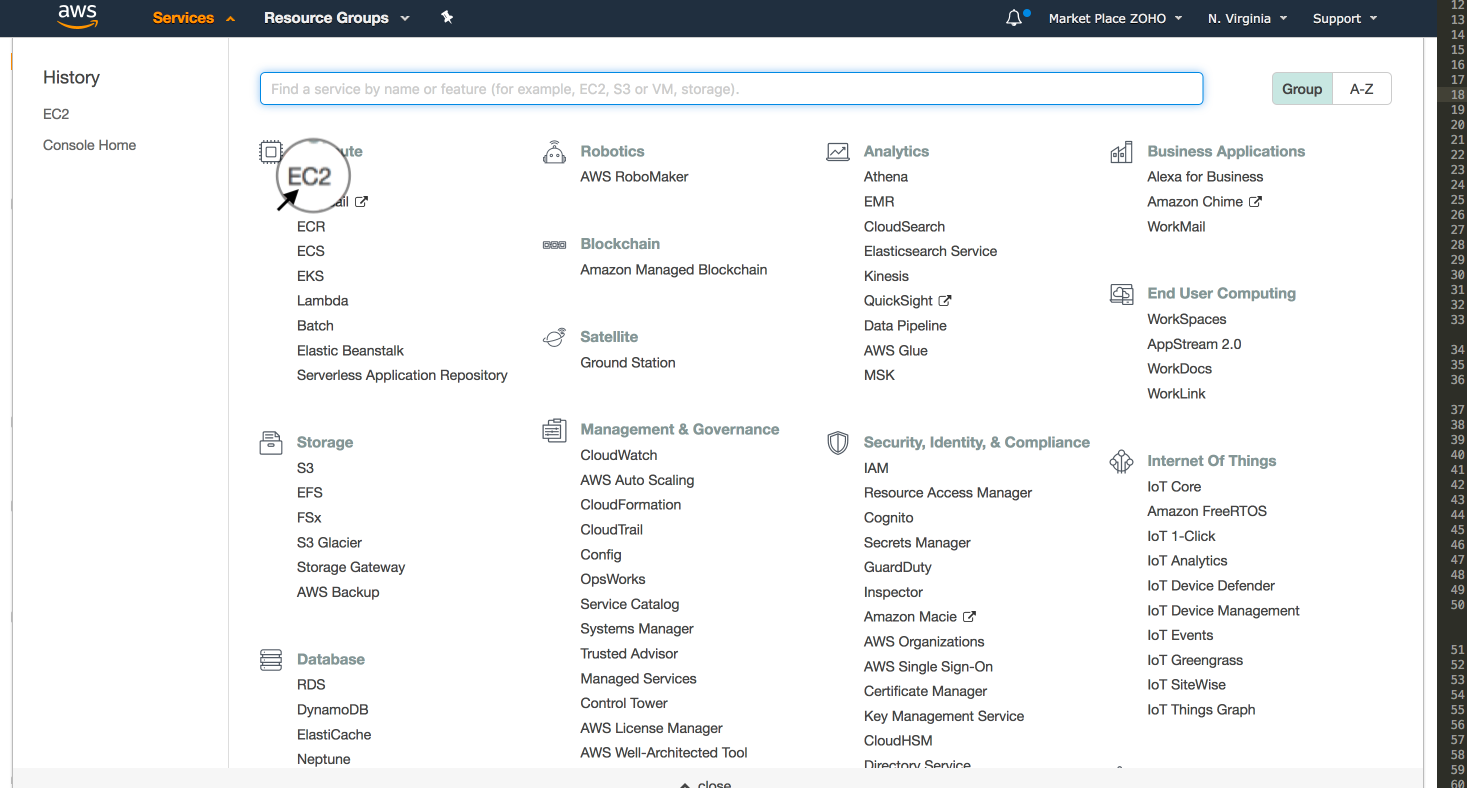Click the End User Computing icon
Viewport: 1467px width, 788px height.
(1121, 294)
